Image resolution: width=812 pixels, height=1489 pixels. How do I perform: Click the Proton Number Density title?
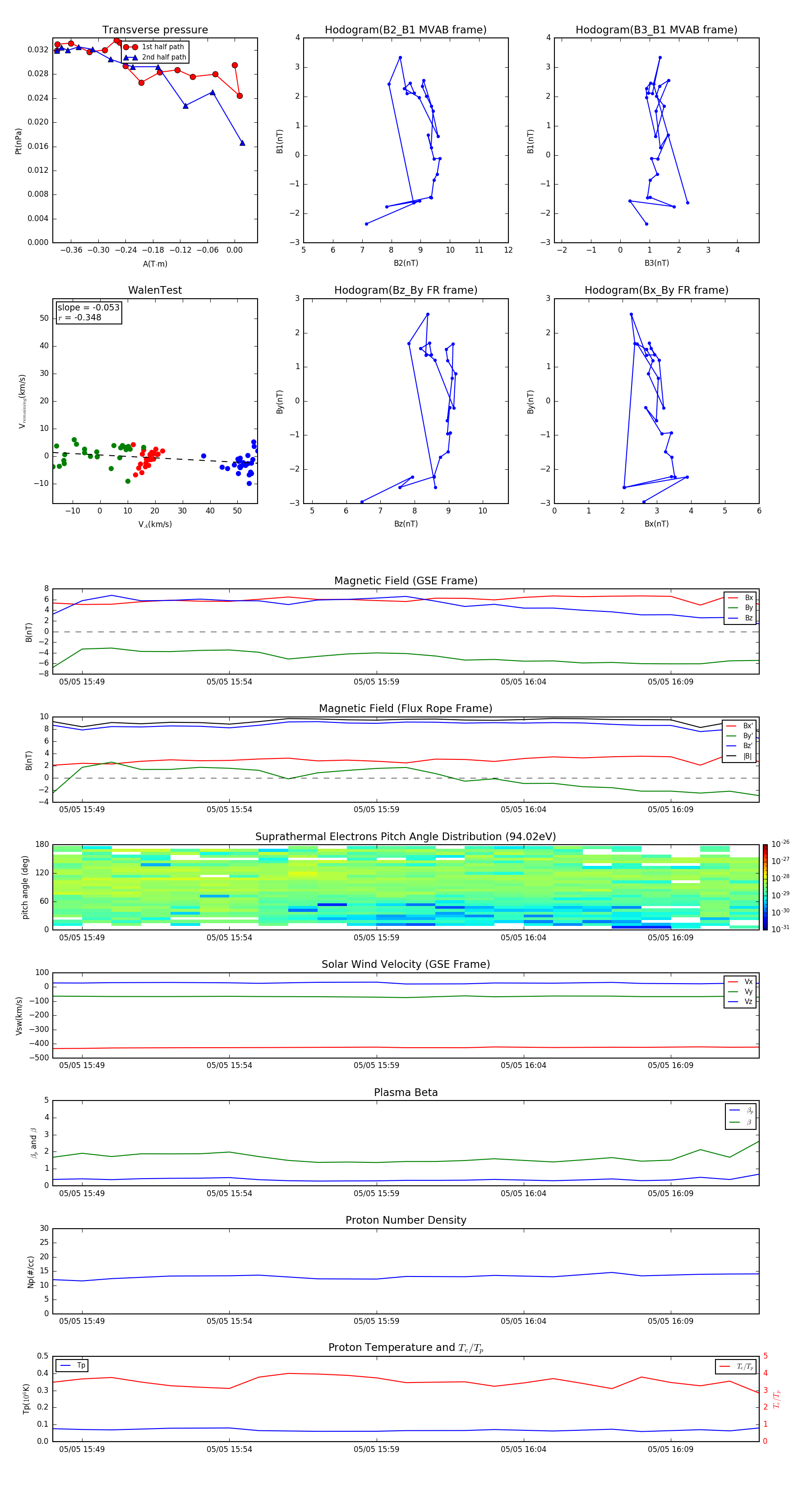coord(405,1220)
